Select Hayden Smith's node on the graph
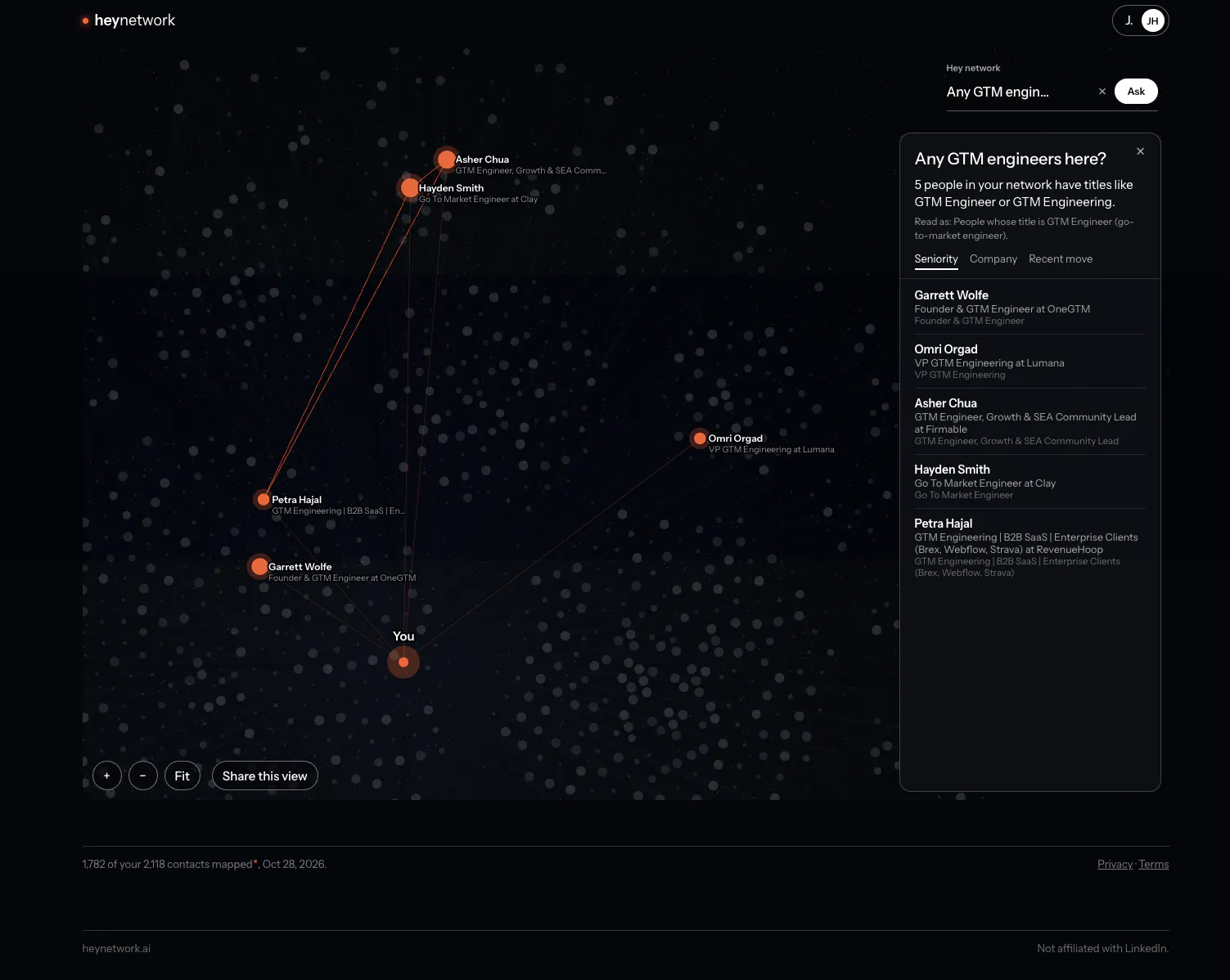The height and width of the screenshot is (980, 1230). pos(410,188)
